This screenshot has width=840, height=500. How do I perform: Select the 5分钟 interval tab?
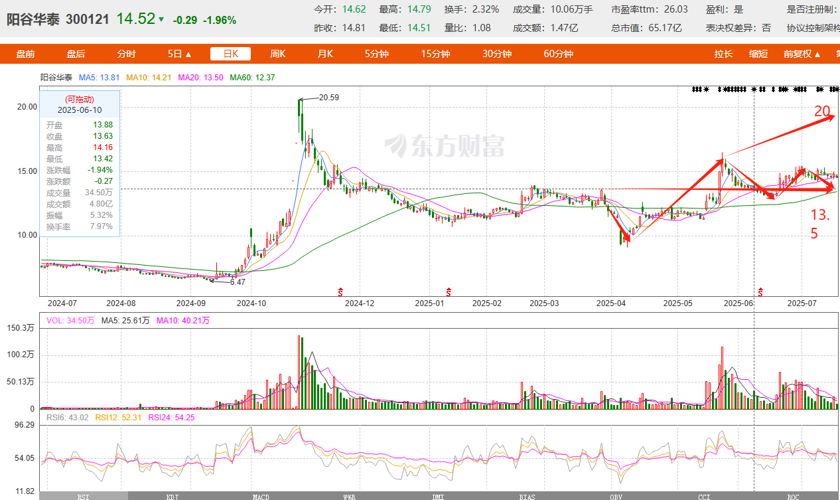pos(377,54)
